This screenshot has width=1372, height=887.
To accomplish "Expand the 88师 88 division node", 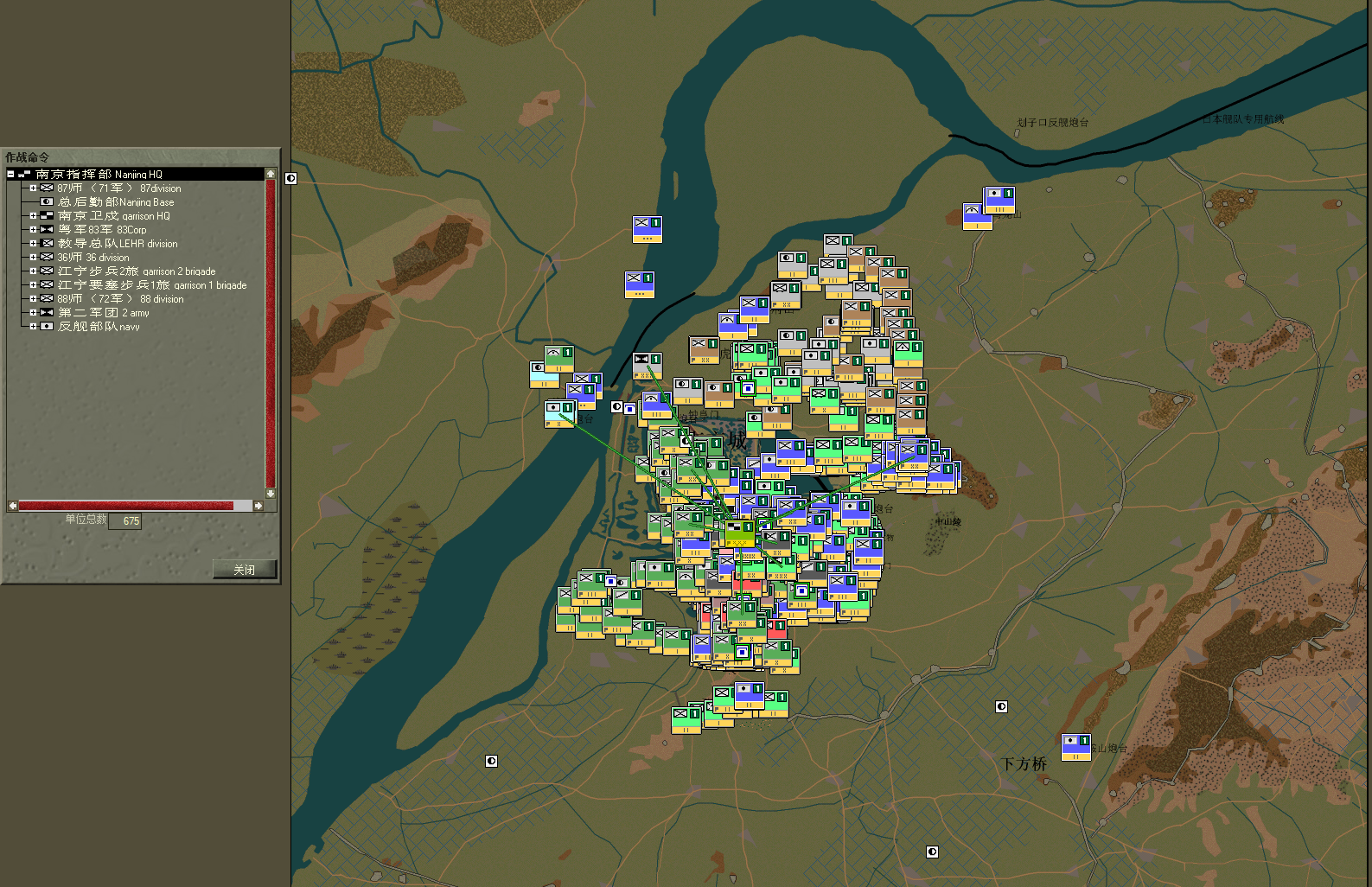I will click(x=33, y=299).
